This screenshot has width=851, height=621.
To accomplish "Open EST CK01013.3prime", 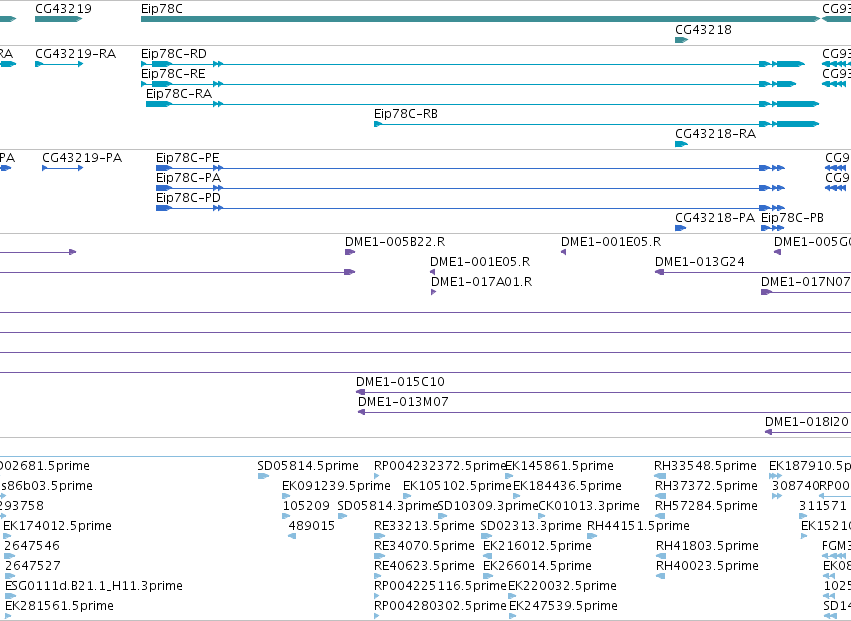I will coord(541,516).
